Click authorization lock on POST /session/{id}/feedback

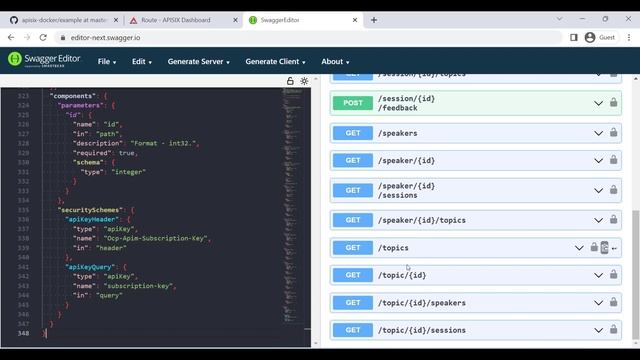(613, 102)
